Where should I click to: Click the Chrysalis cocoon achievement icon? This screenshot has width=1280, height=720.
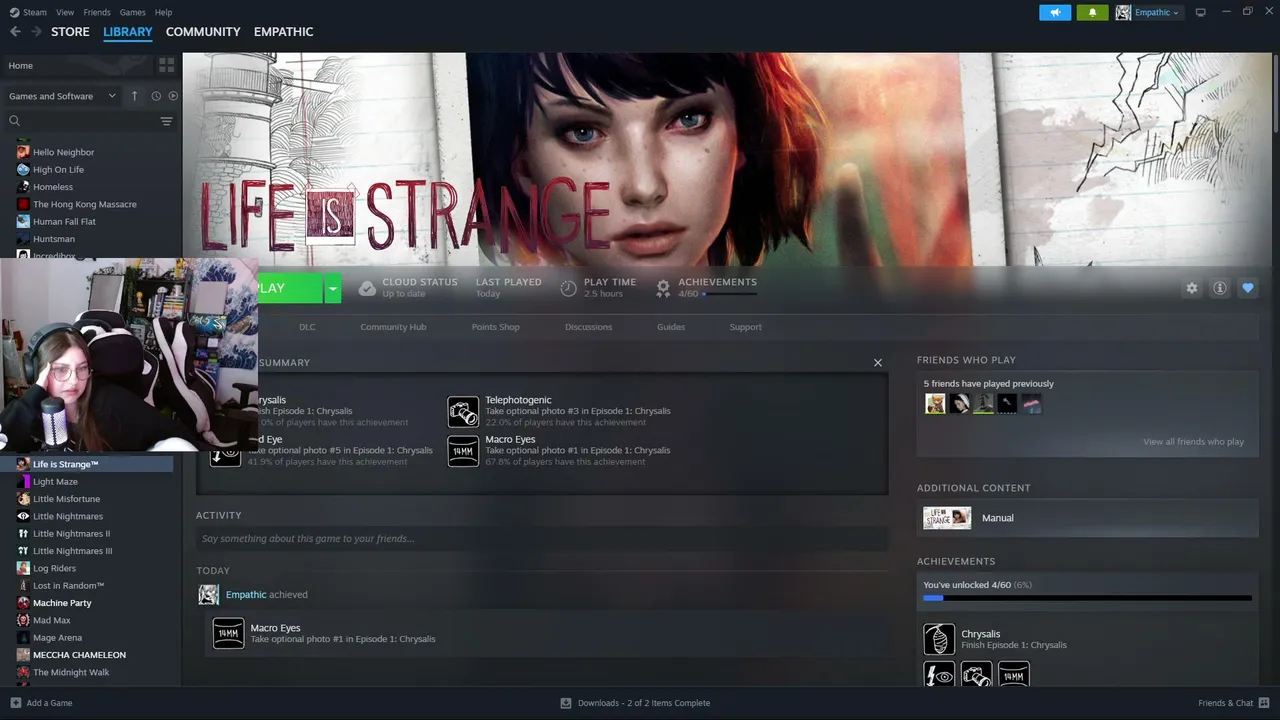[x=939, y=639]
